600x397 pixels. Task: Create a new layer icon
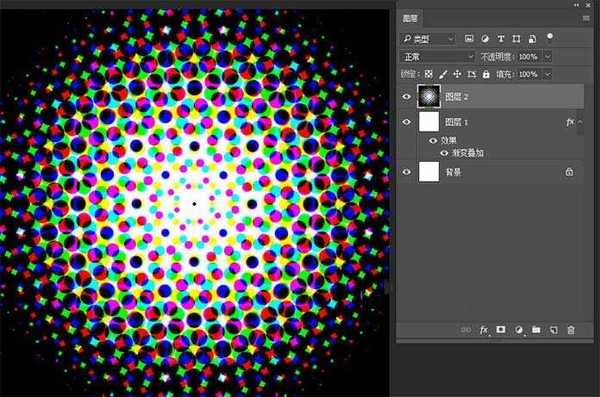(554, 330)
